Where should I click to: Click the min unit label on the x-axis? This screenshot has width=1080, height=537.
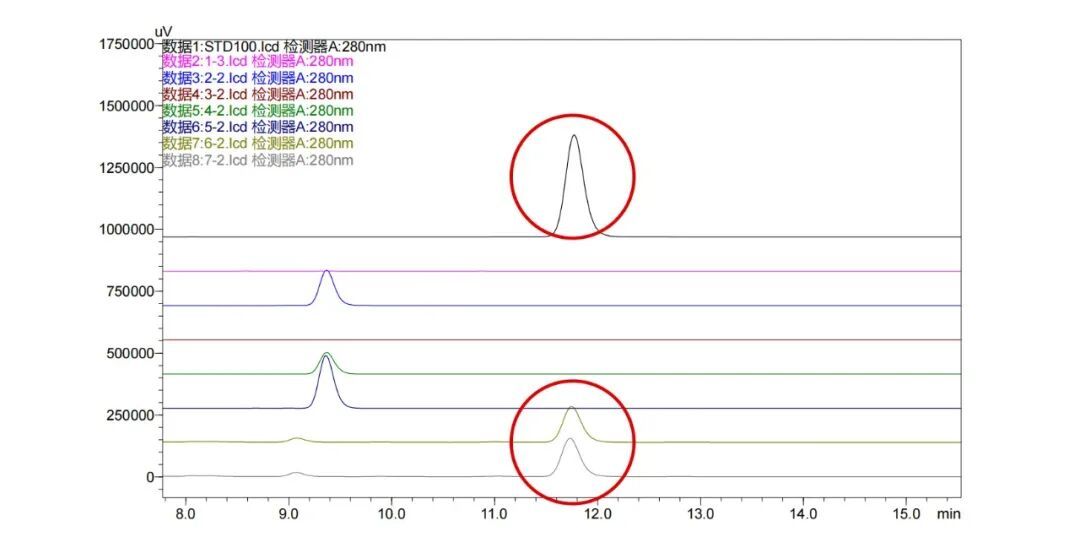(948, 514)
